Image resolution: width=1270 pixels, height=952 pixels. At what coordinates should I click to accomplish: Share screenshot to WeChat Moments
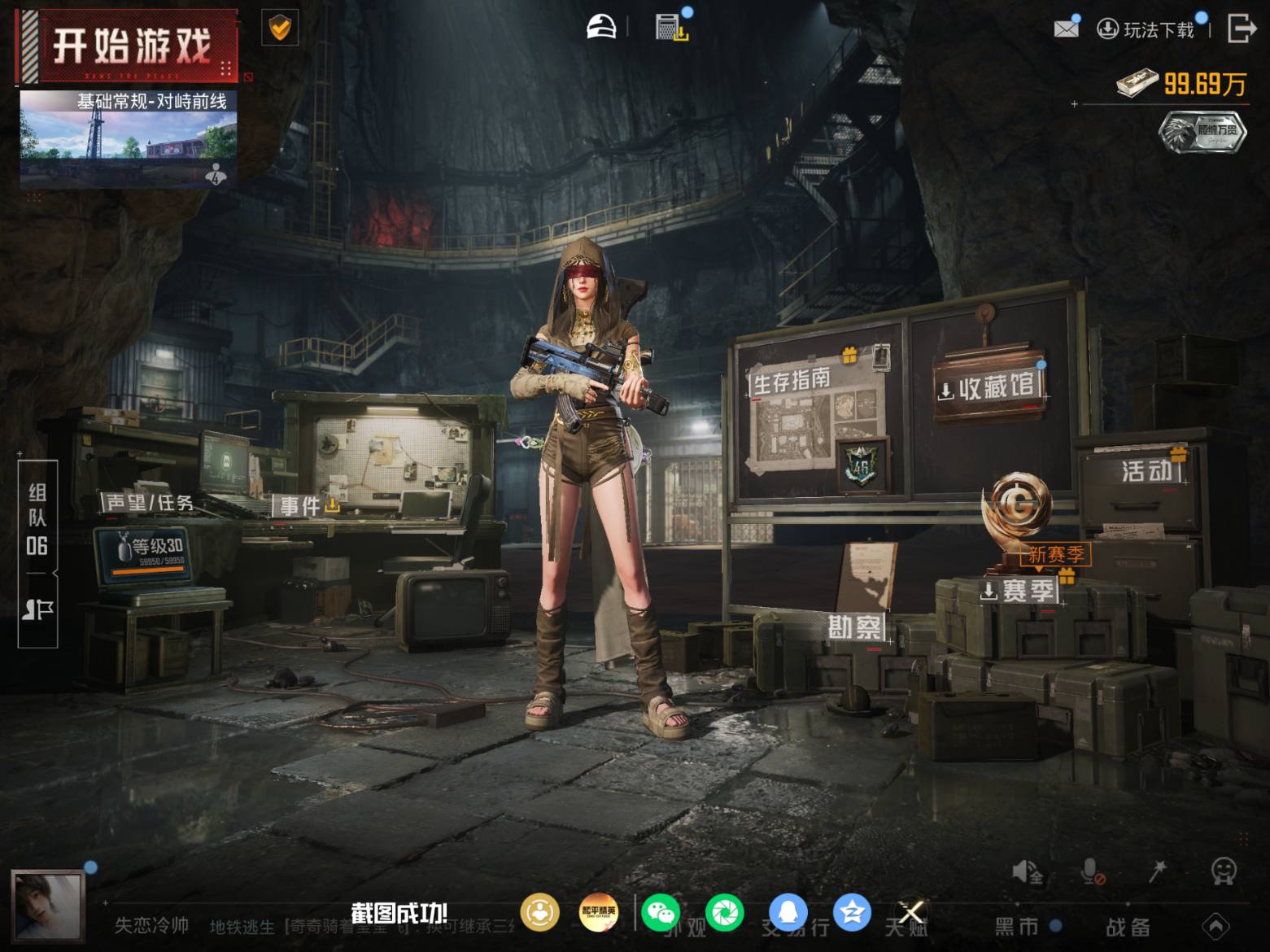tap(724, 912)
